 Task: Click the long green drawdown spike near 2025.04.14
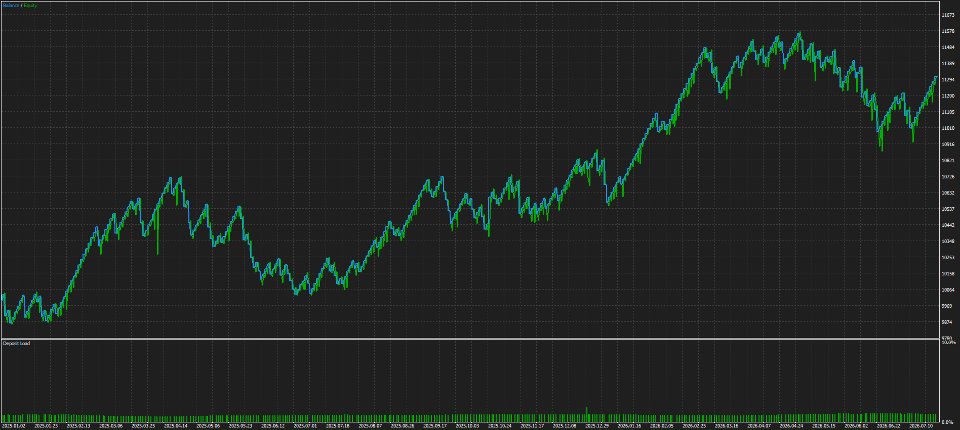(157, 233)
